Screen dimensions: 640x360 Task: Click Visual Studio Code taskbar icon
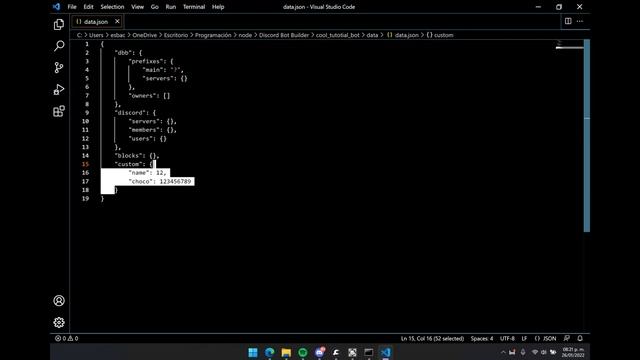coord(385,352)
